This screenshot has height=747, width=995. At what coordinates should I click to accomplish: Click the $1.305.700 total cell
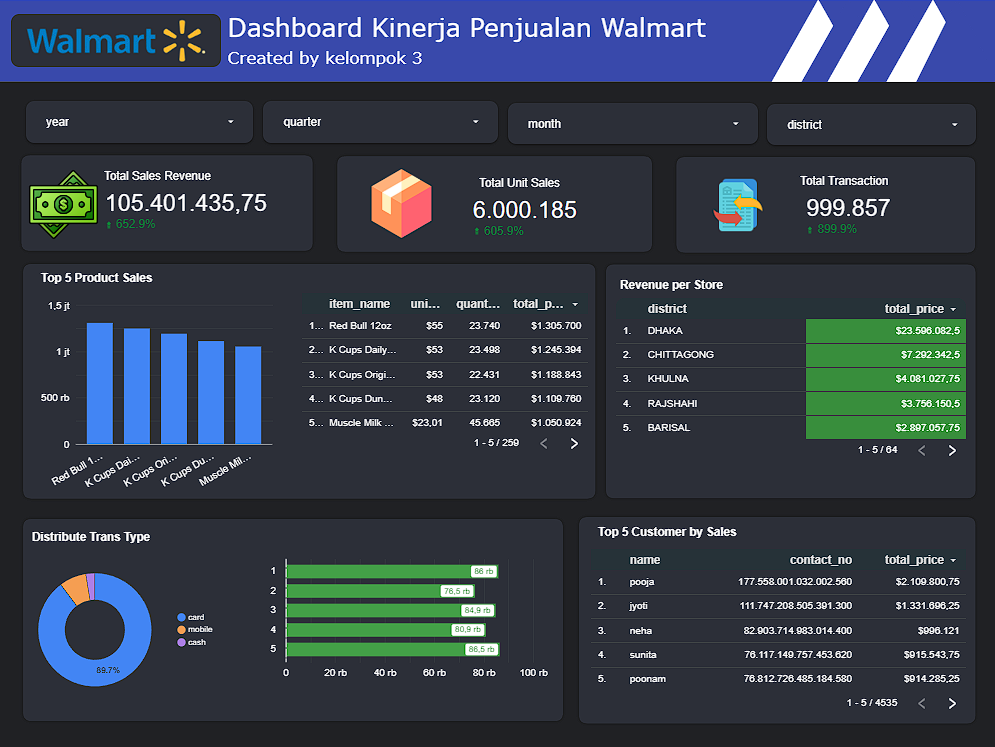click(556, 326)
